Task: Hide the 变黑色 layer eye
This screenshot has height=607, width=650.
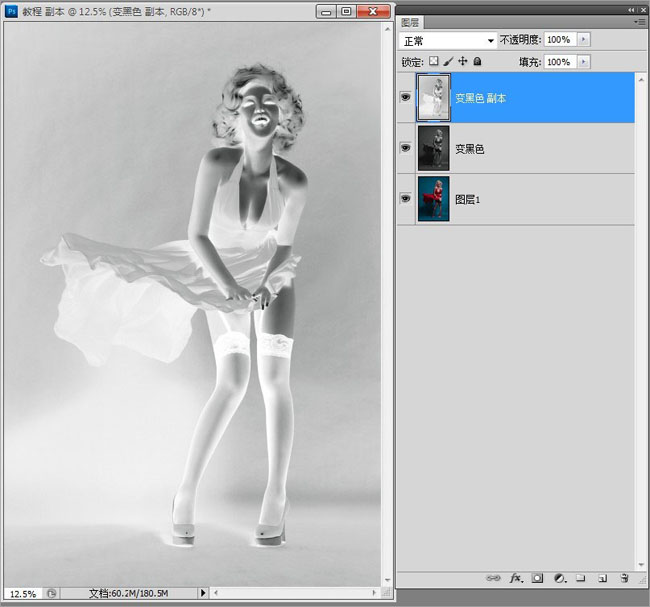Action: pos(405,148)
